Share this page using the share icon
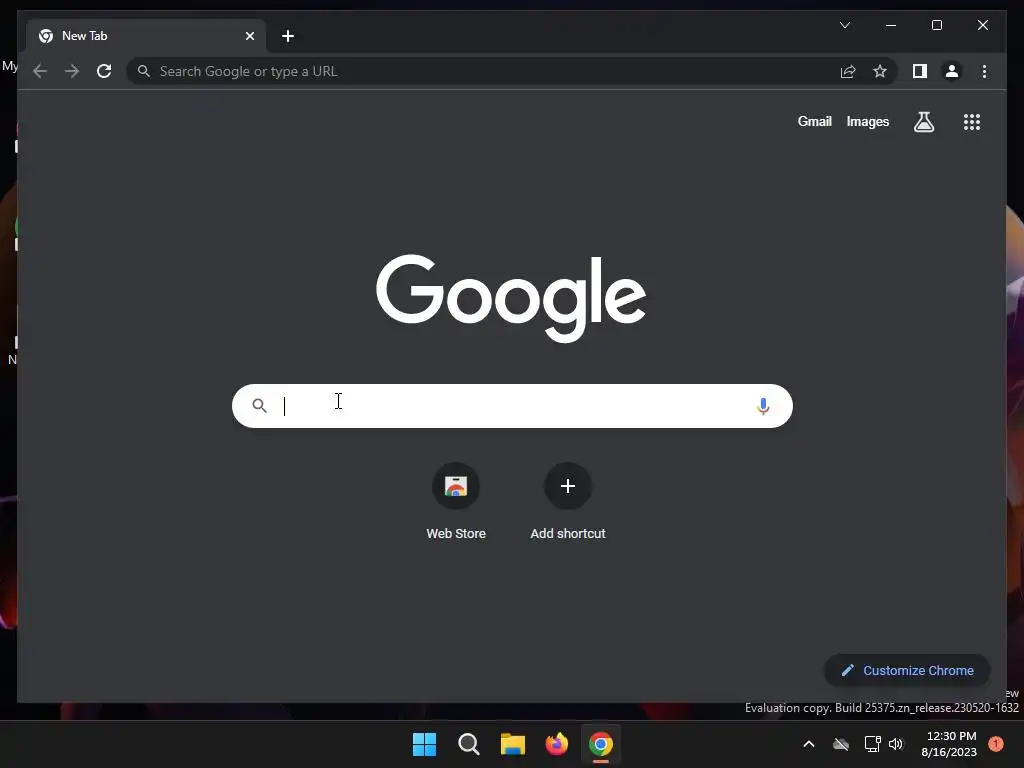1024x768 pixels. coord(848,71)
